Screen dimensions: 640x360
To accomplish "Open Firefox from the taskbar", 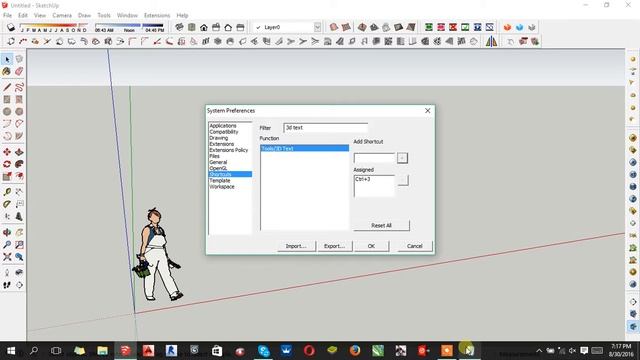I will coord(355,351).
